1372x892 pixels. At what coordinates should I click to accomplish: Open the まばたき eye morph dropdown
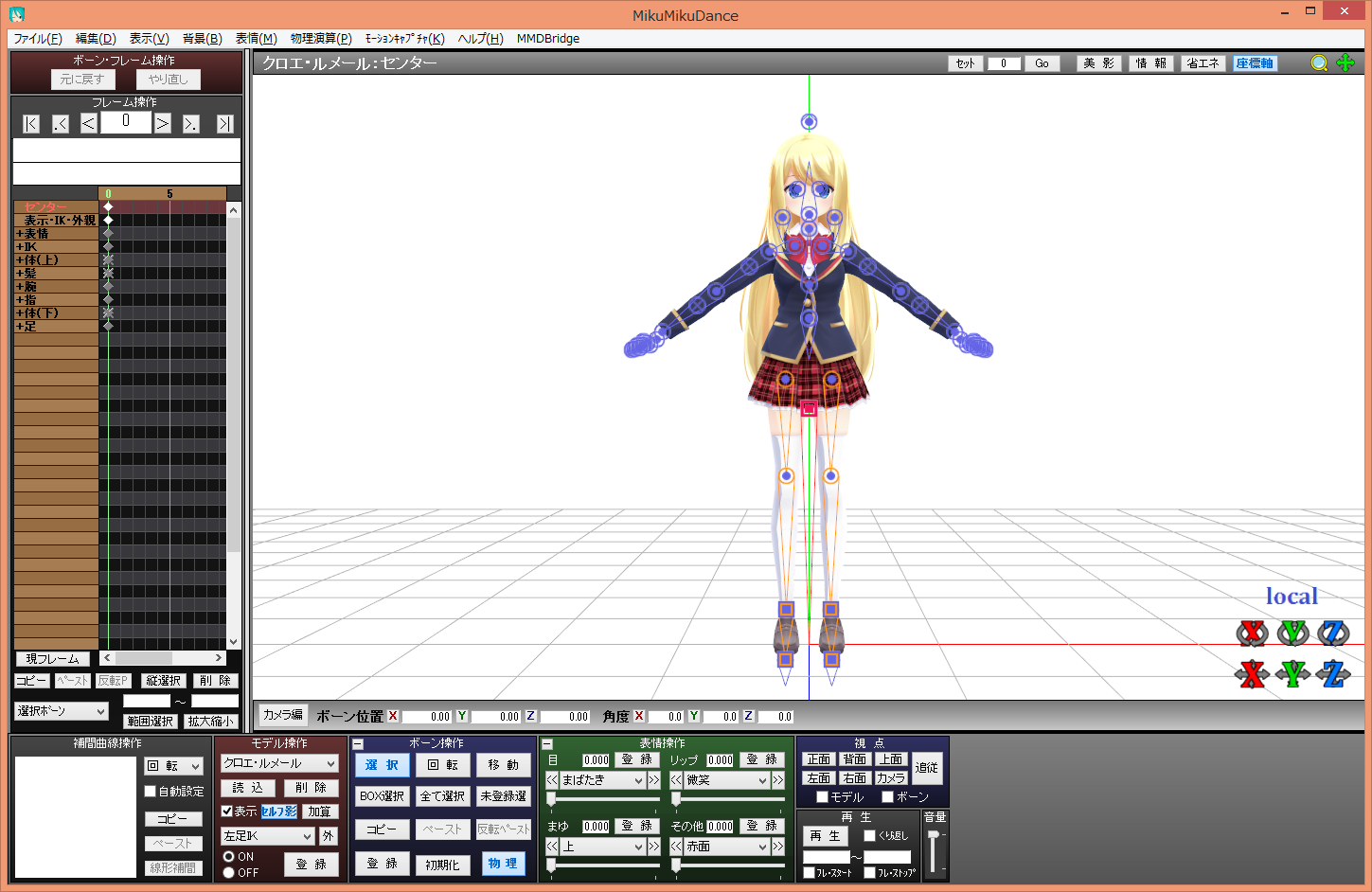pos(602,780)
